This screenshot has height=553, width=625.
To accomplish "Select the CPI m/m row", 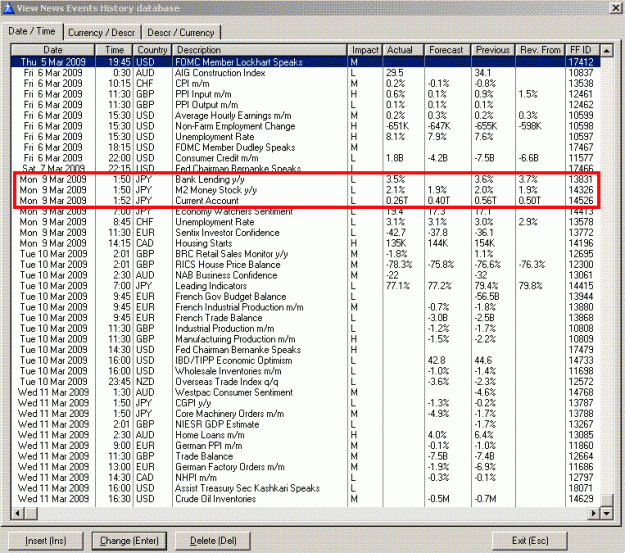I will tap(306, 83).
